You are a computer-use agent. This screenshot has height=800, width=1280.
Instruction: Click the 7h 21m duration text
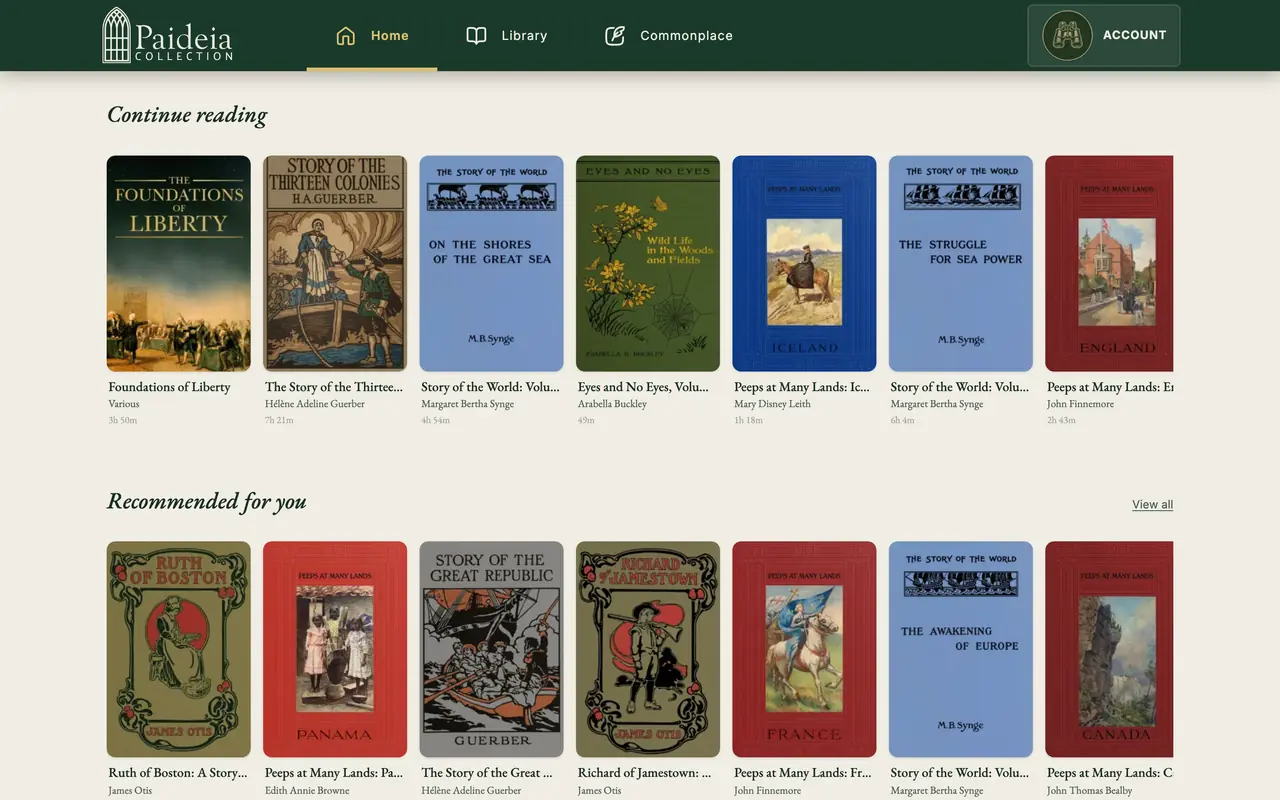pos(278,420)
